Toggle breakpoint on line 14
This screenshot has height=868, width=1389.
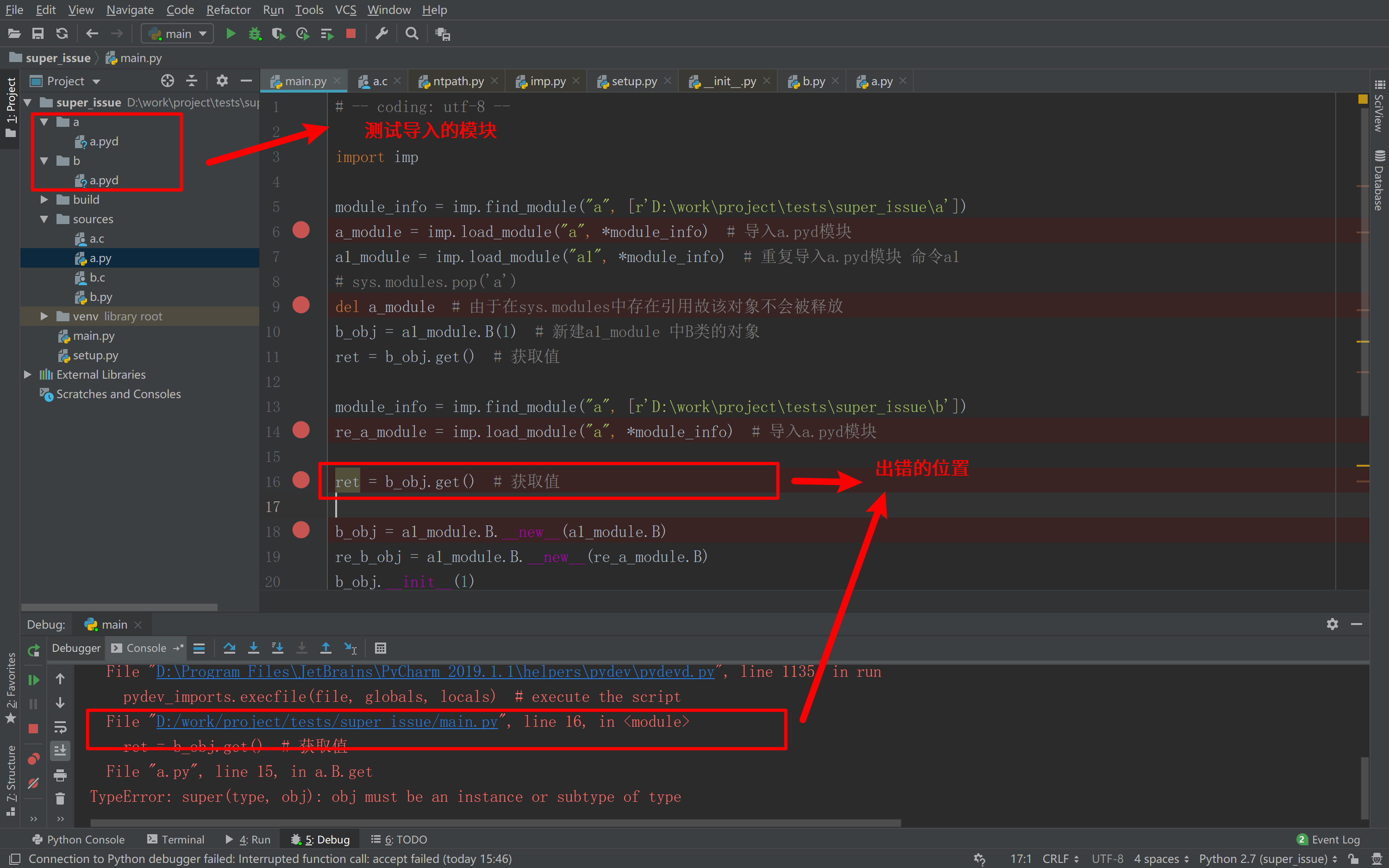pos(301,431)
